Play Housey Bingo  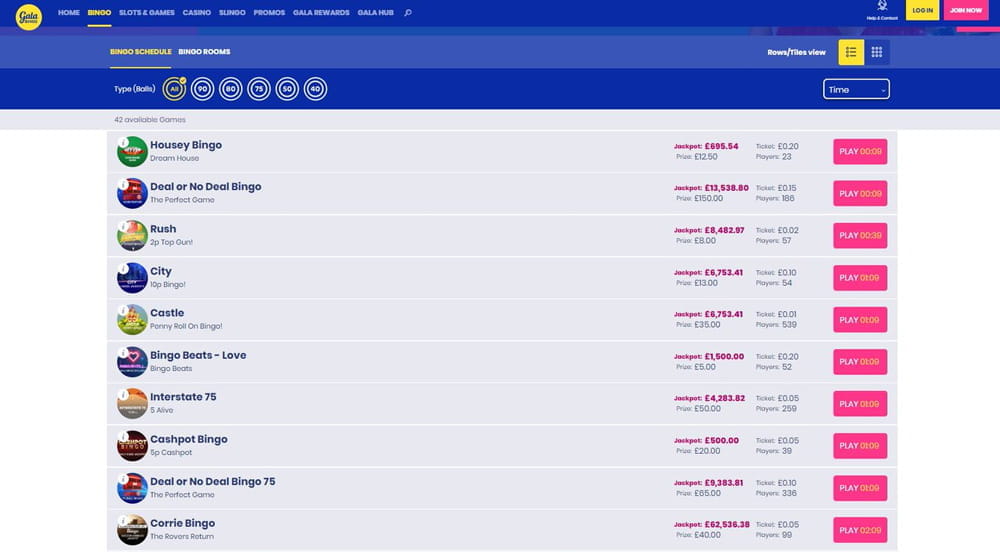tap(860, 152)
